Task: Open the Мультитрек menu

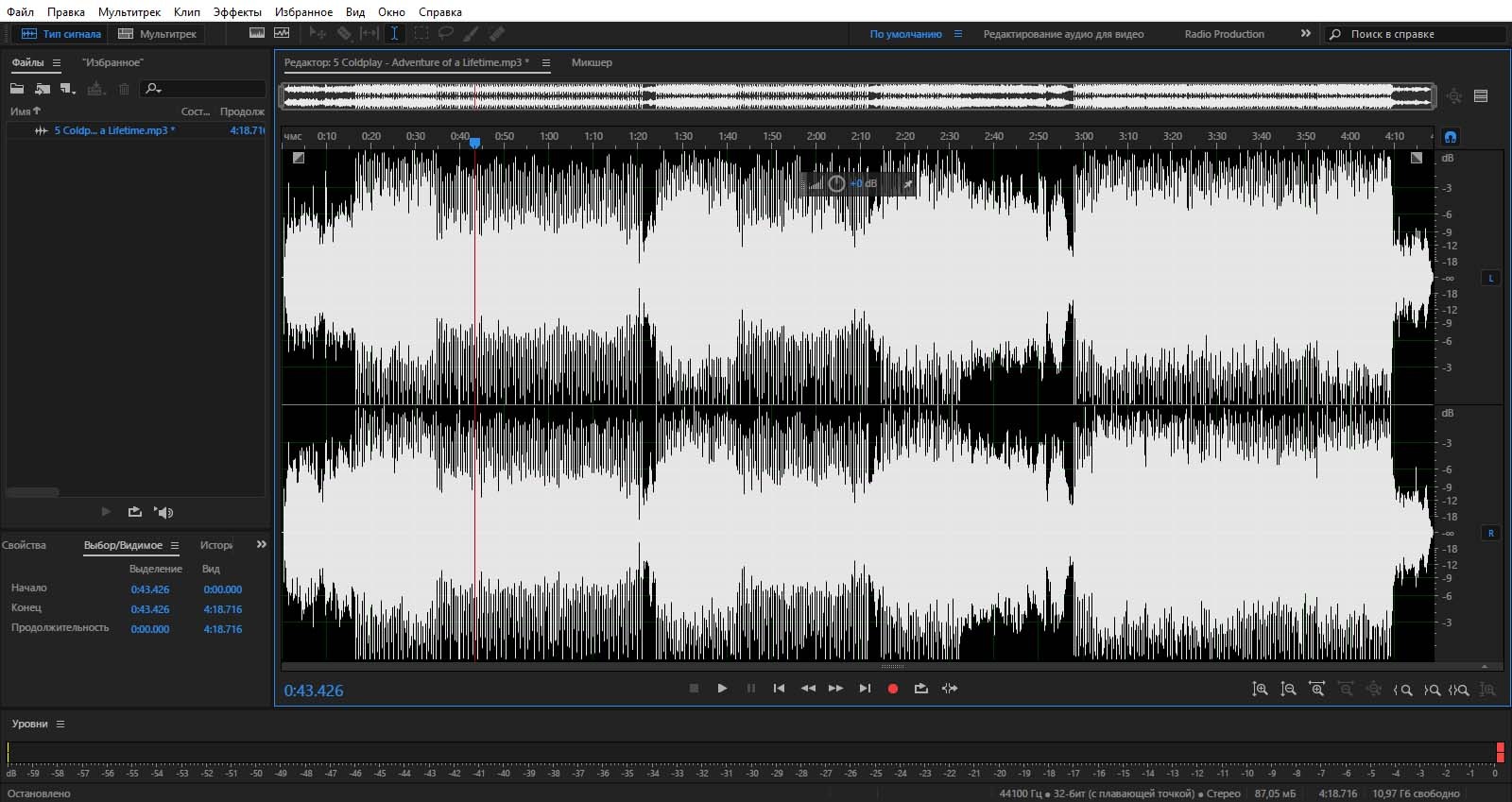Action: 129,12
